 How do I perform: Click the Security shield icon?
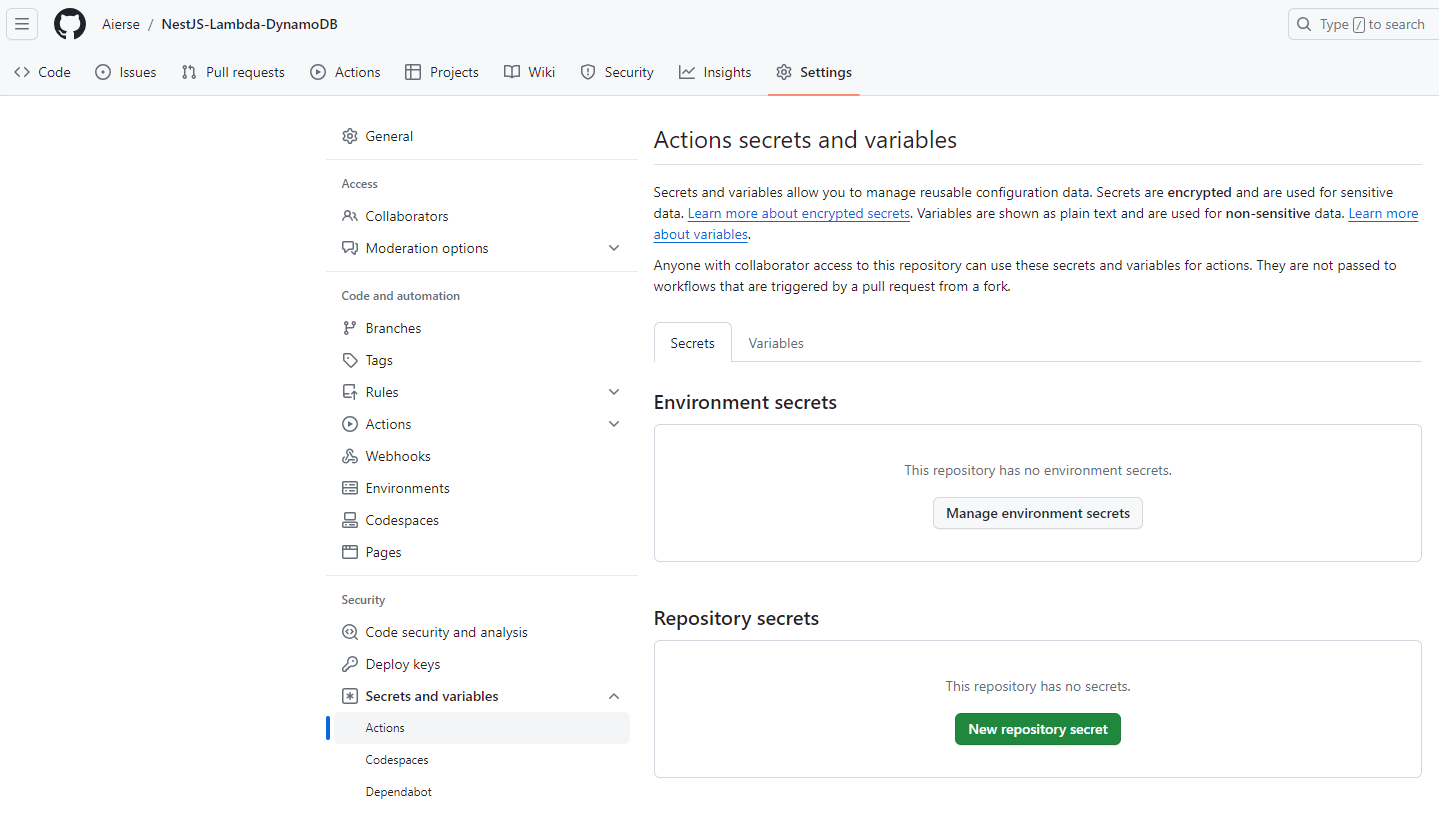[x=588, y=72]
